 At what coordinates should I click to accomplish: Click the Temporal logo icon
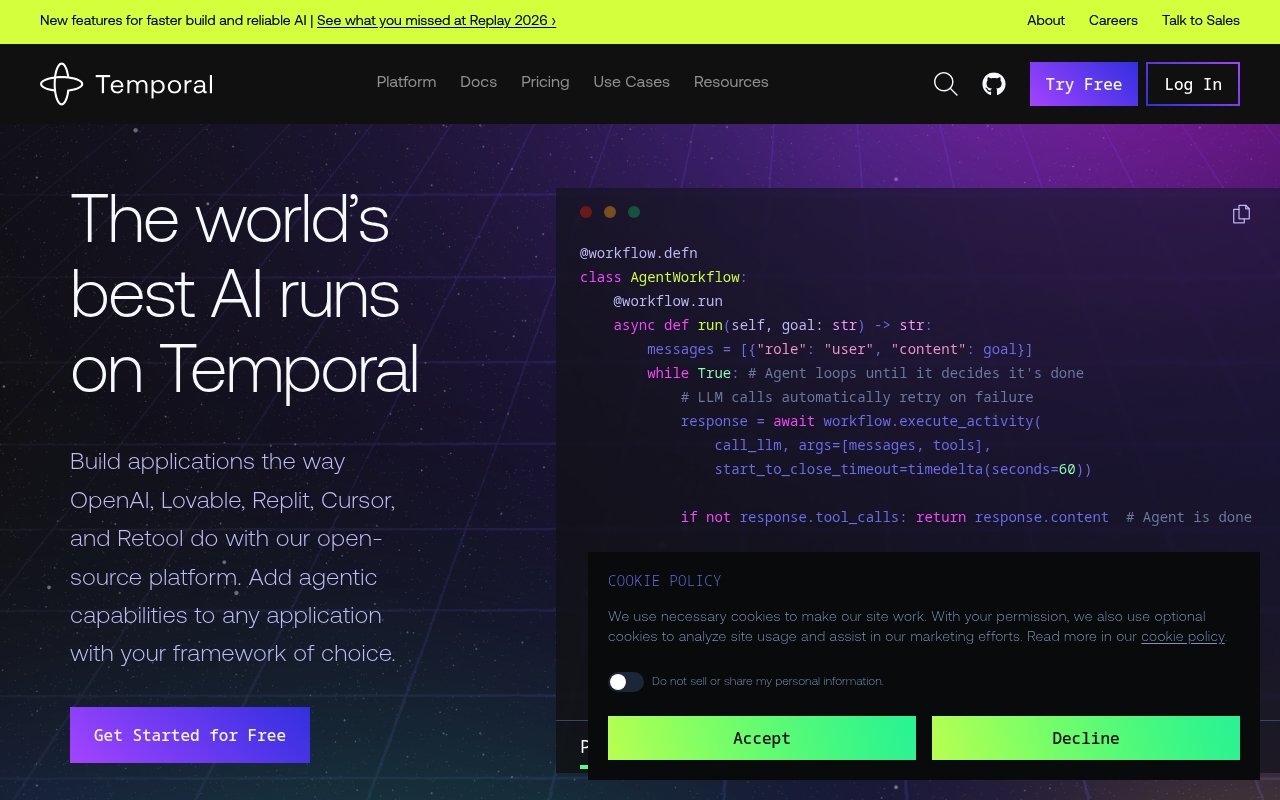pyautogui.click(x=61, y=84)
